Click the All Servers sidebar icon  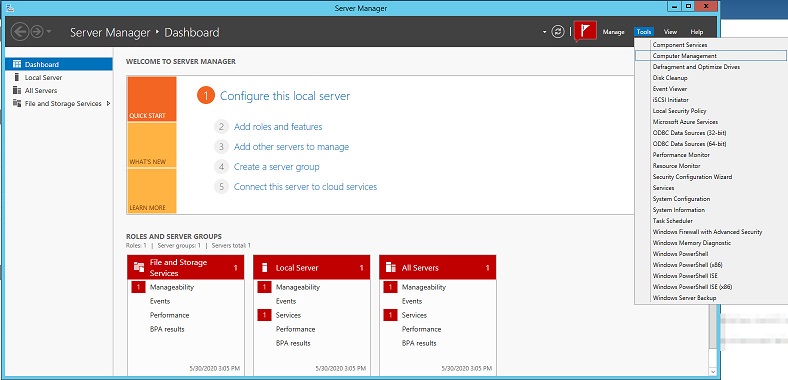17,90
